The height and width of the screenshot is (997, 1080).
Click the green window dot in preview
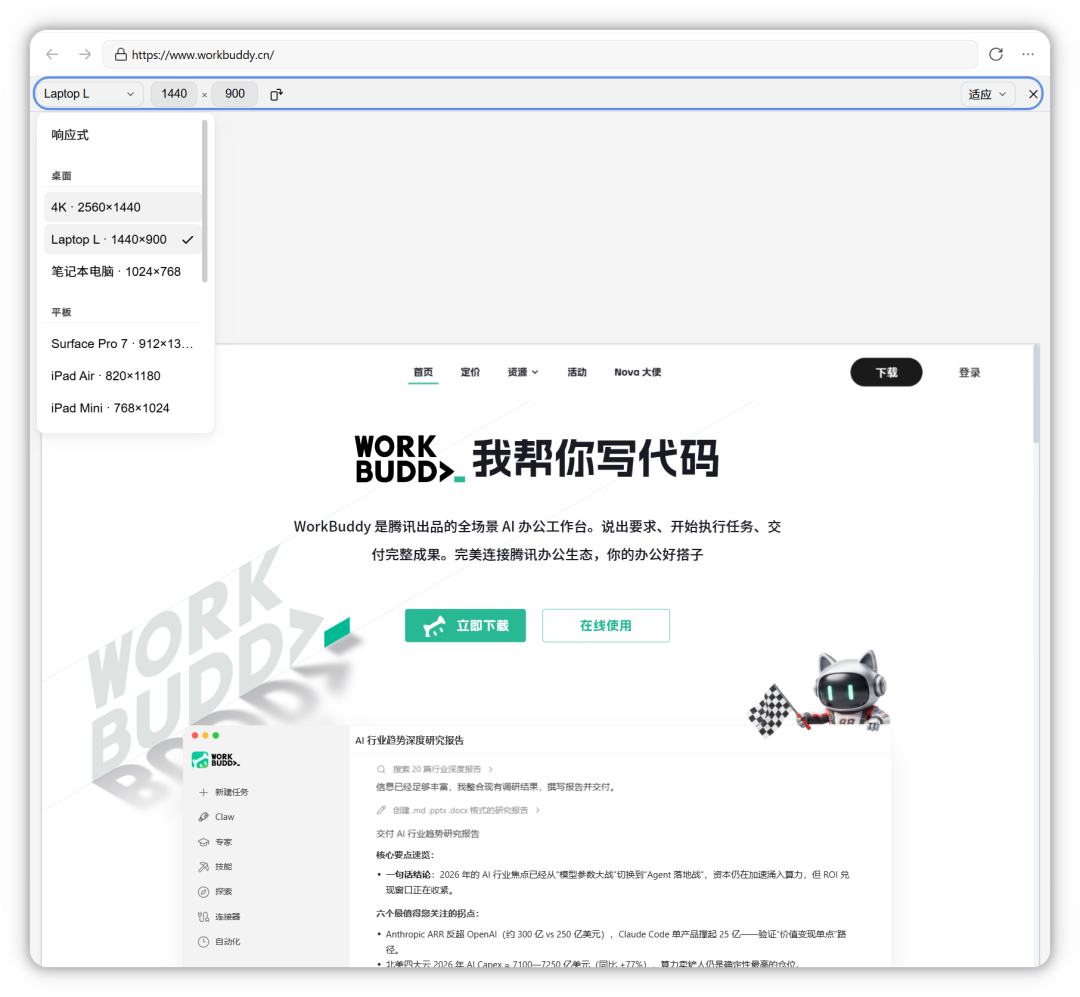pos(216,736)
